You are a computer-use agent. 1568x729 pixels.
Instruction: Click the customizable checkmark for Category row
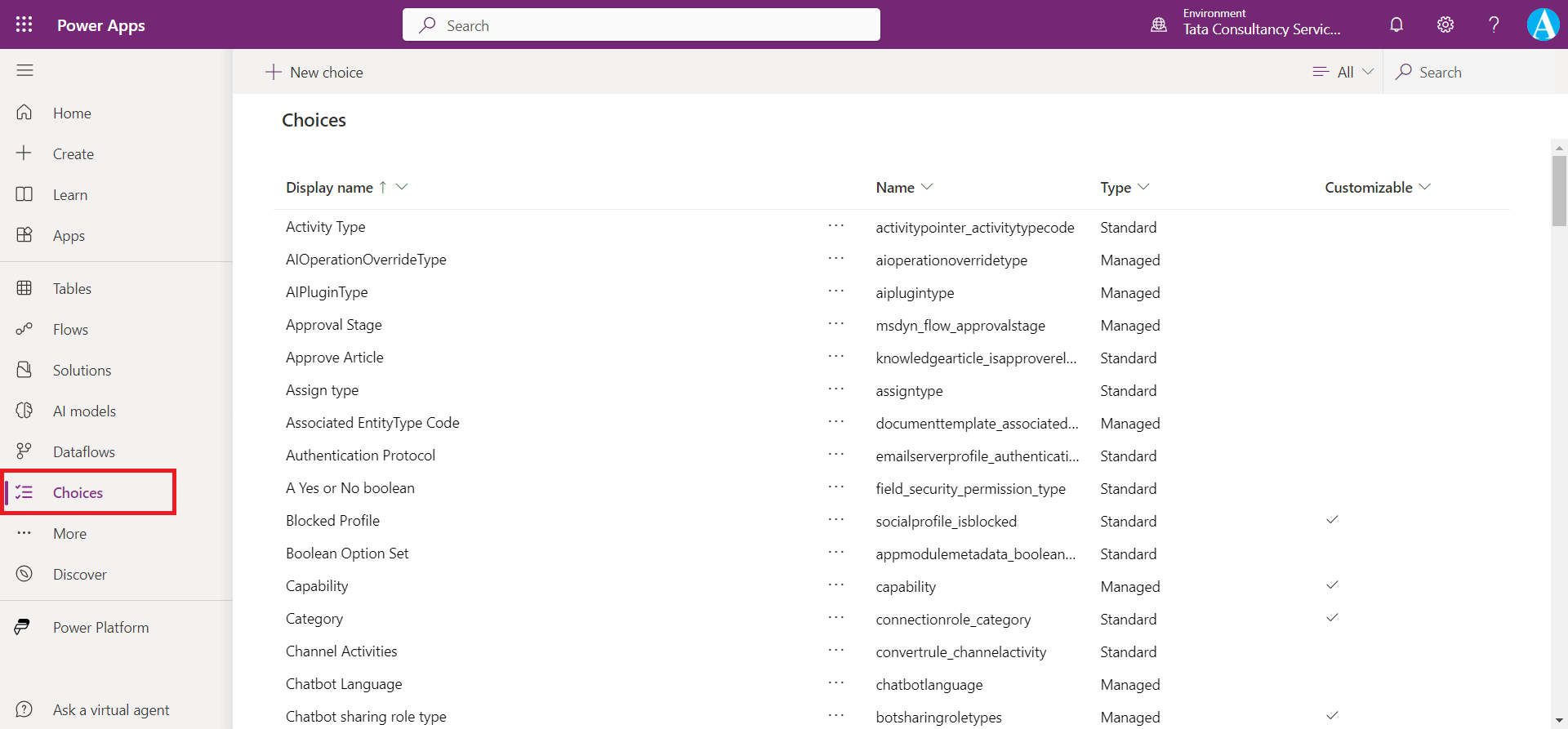point(1332,618)
